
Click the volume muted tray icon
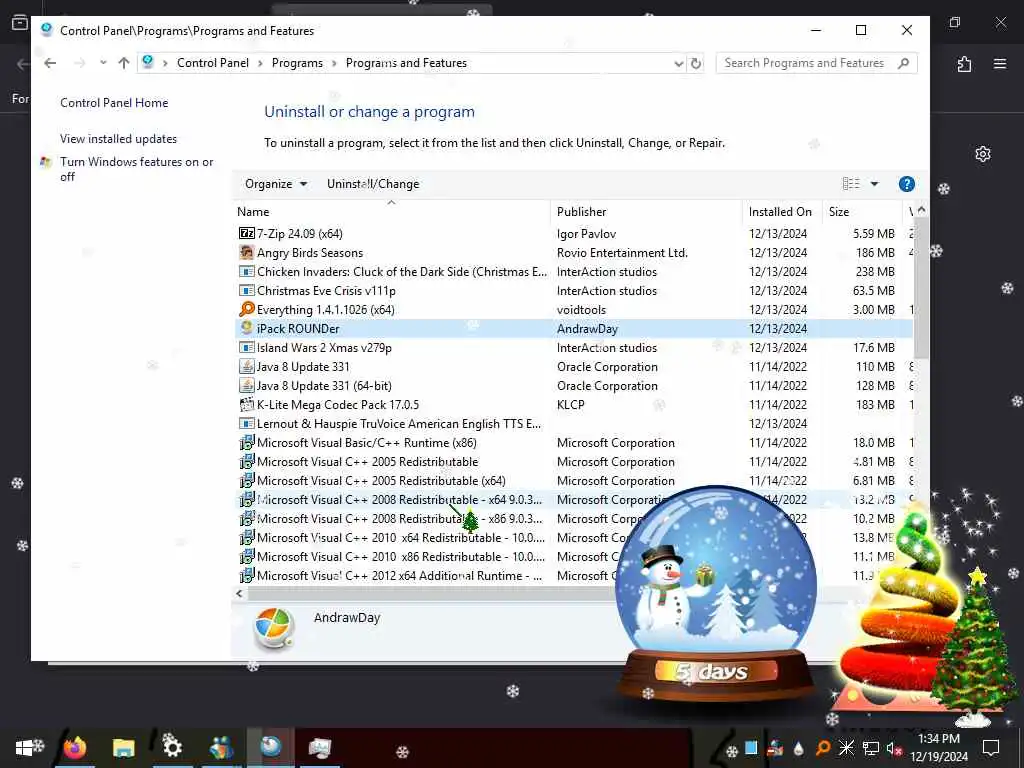click(x=894, y=748)
